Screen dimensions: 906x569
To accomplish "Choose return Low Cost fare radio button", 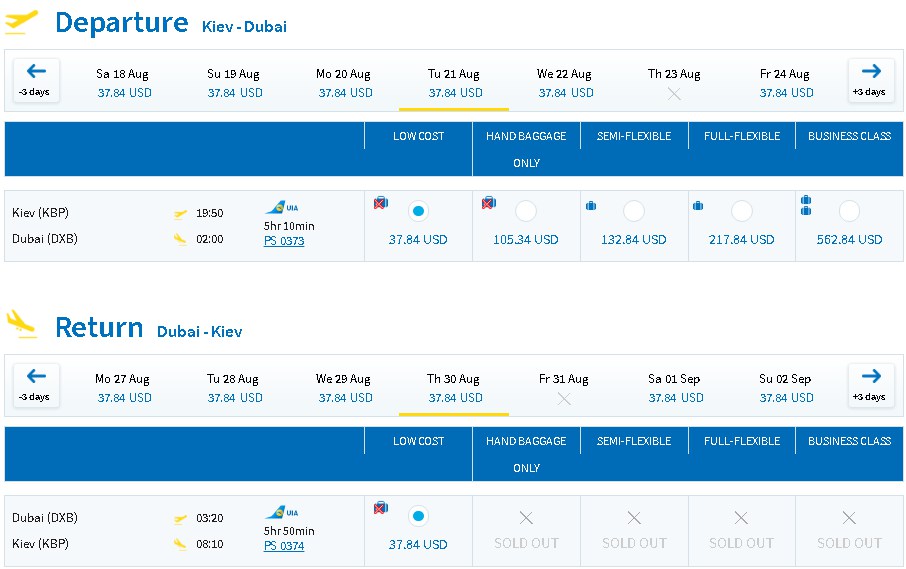I will click(x=418, y=516).
